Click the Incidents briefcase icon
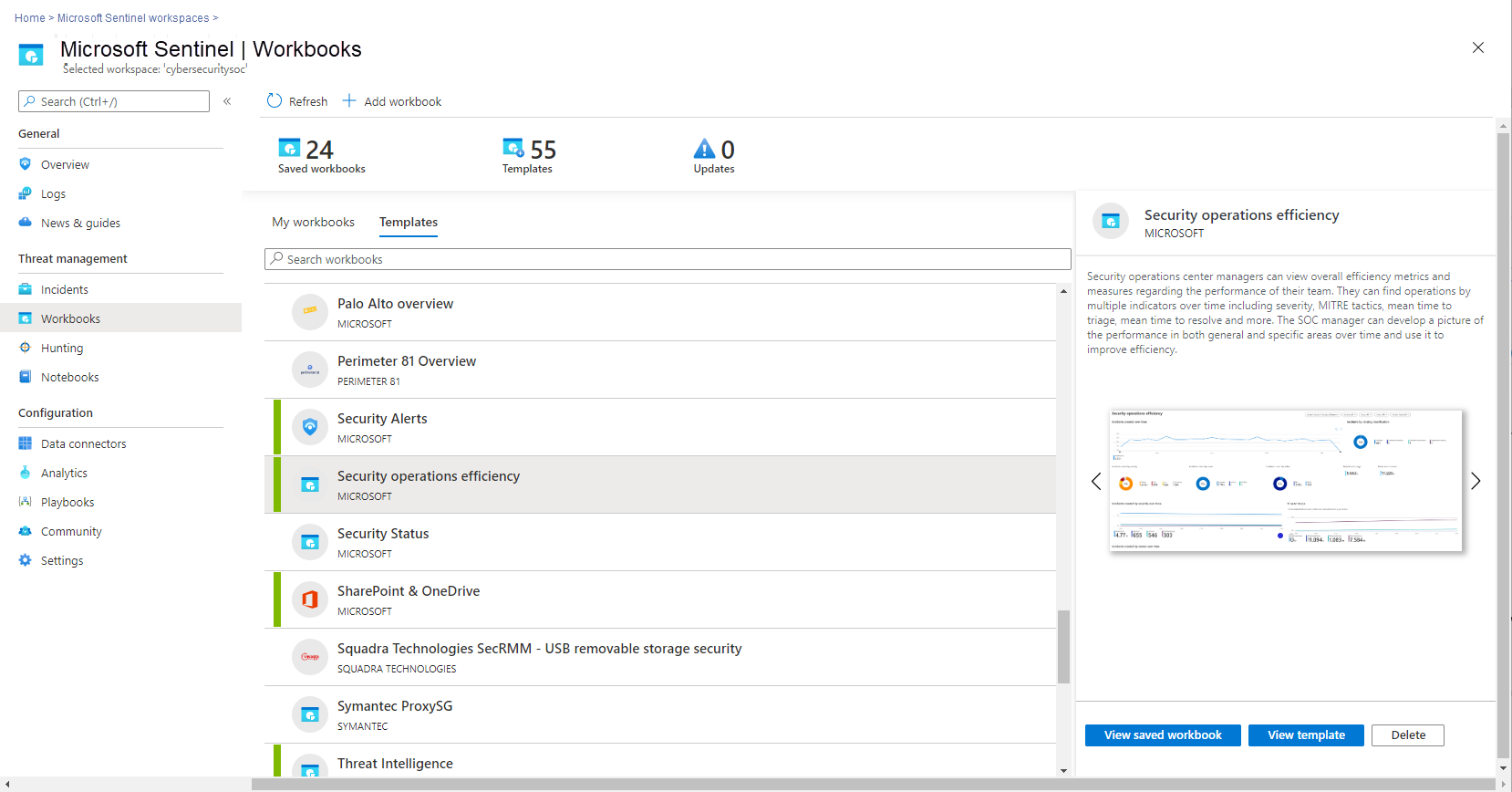This screenshot has width=1512, height=792. point(26,289)
